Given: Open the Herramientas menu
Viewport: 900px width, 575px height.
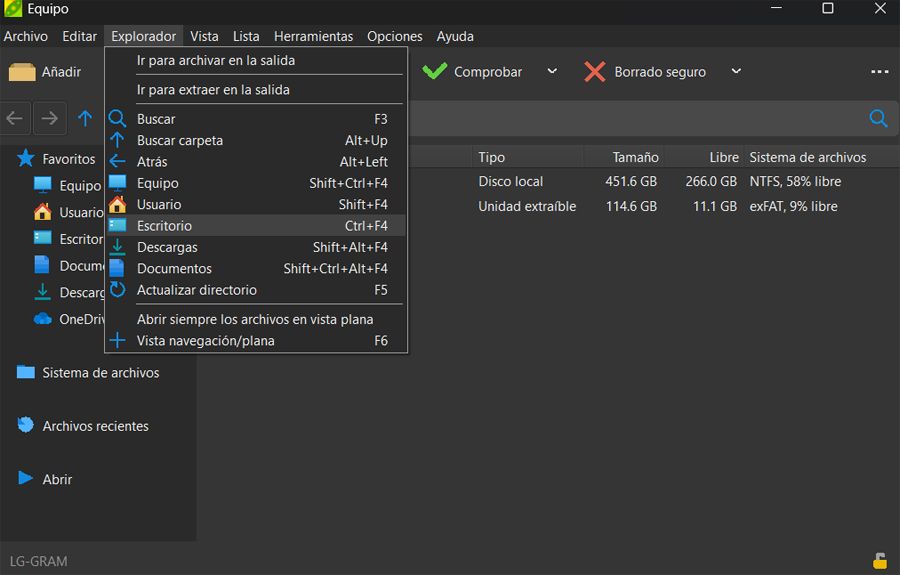Looking at the screenshot, I should pyautogui.click(x=313, y=36).
